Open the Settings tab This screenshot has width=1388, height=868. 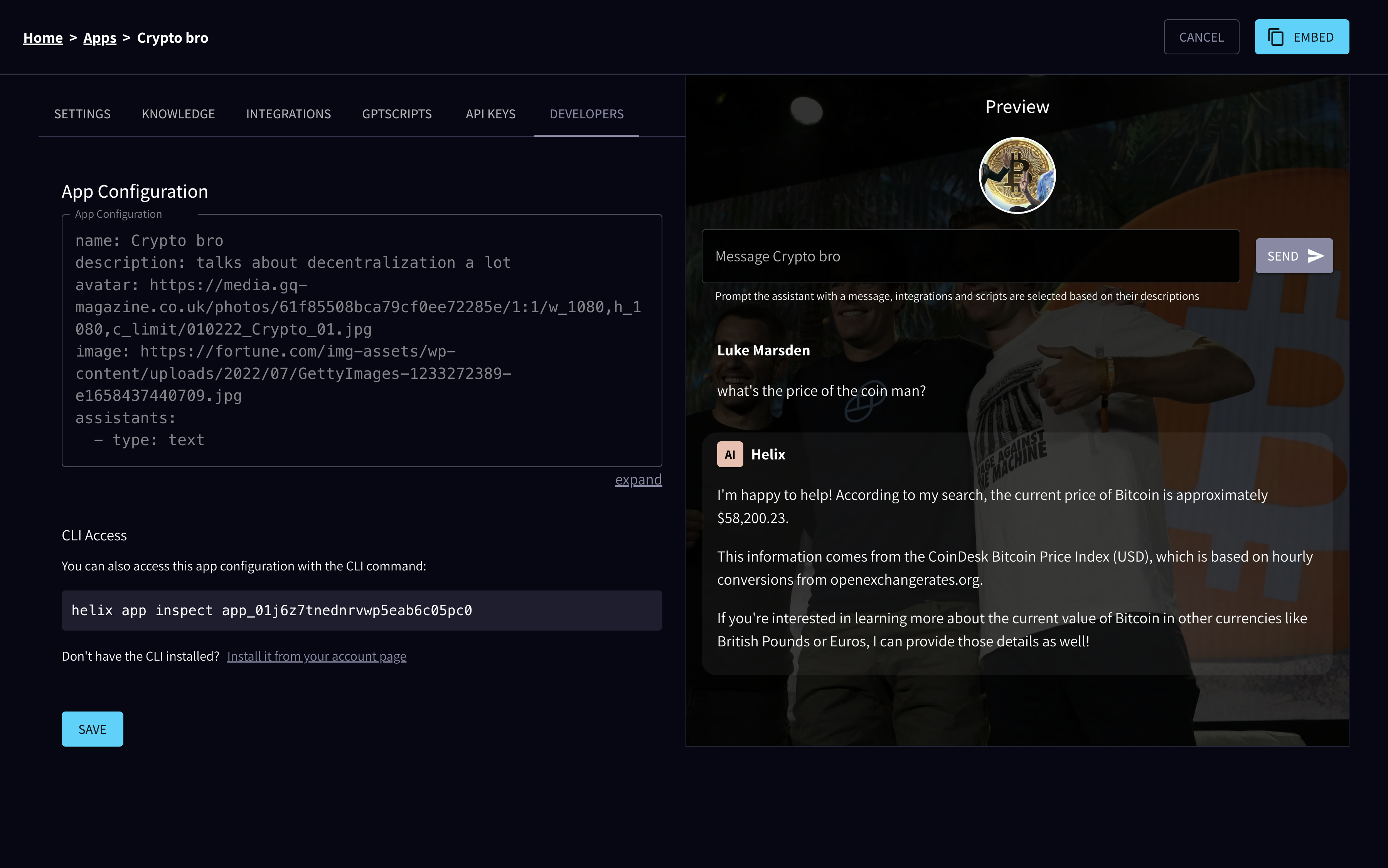82,114
